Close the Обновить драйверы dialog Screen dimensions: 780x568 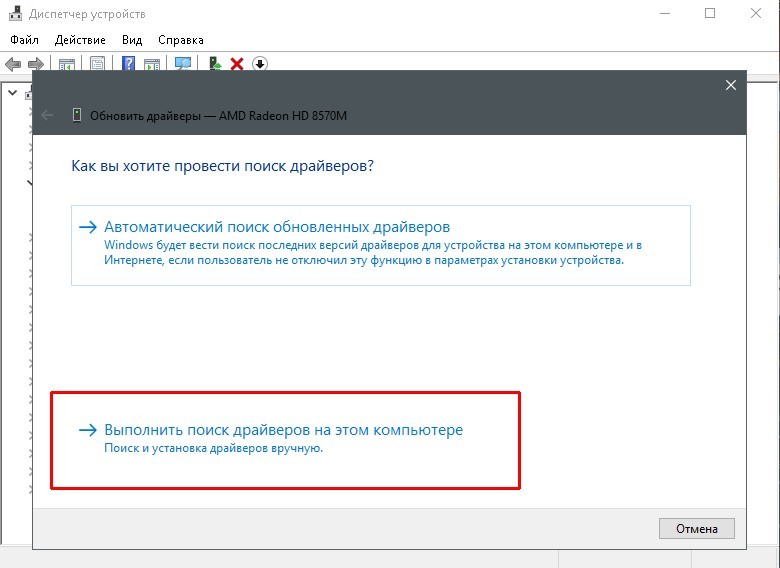pyautogui.click(x=731, y=85)
